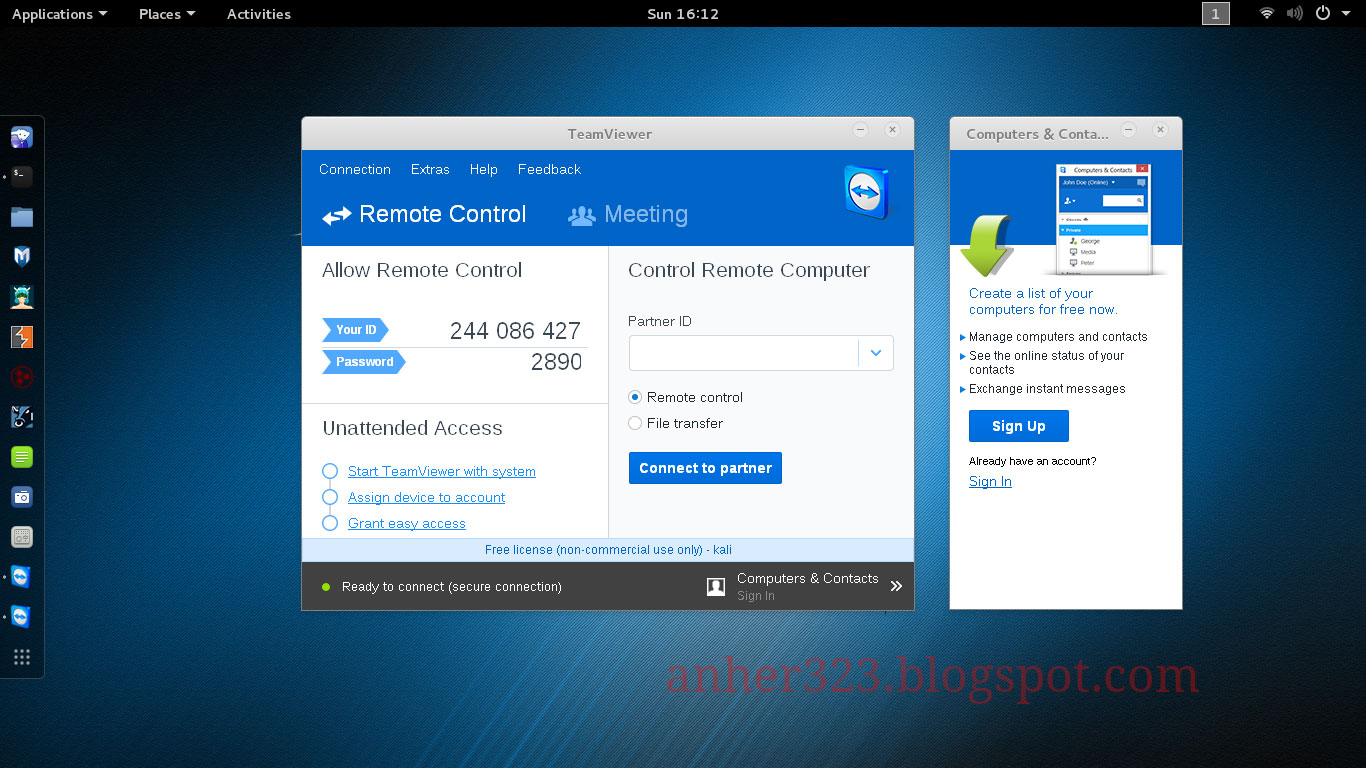
Task: Click Your ID number 244 086 427
Action: pyautogui.click(x=515, y=331)
